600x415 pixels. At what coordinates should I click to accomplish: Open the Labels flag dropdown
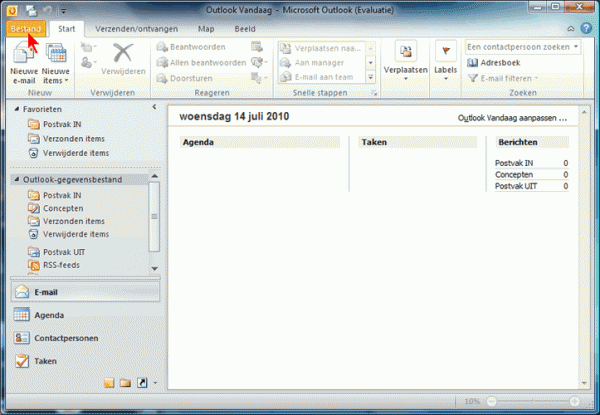coord(446,62)
